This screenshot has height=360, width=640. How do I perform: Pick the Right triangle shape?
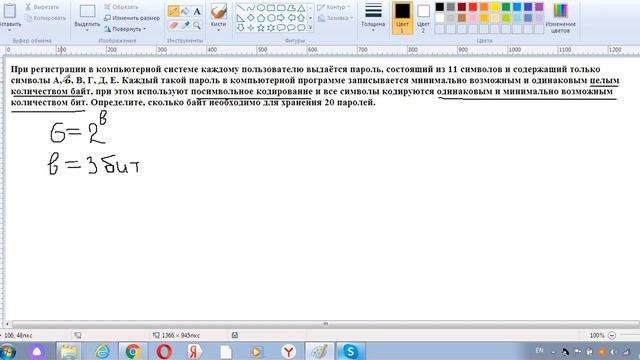[241, 18]
